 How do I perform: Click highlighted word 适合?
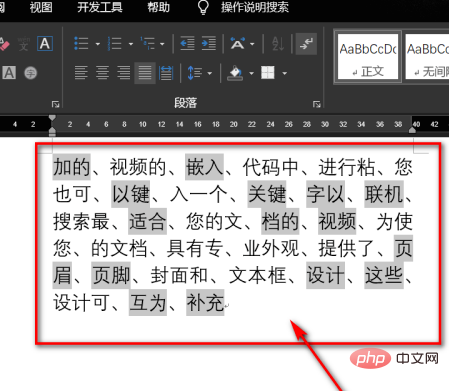[147, 221]
